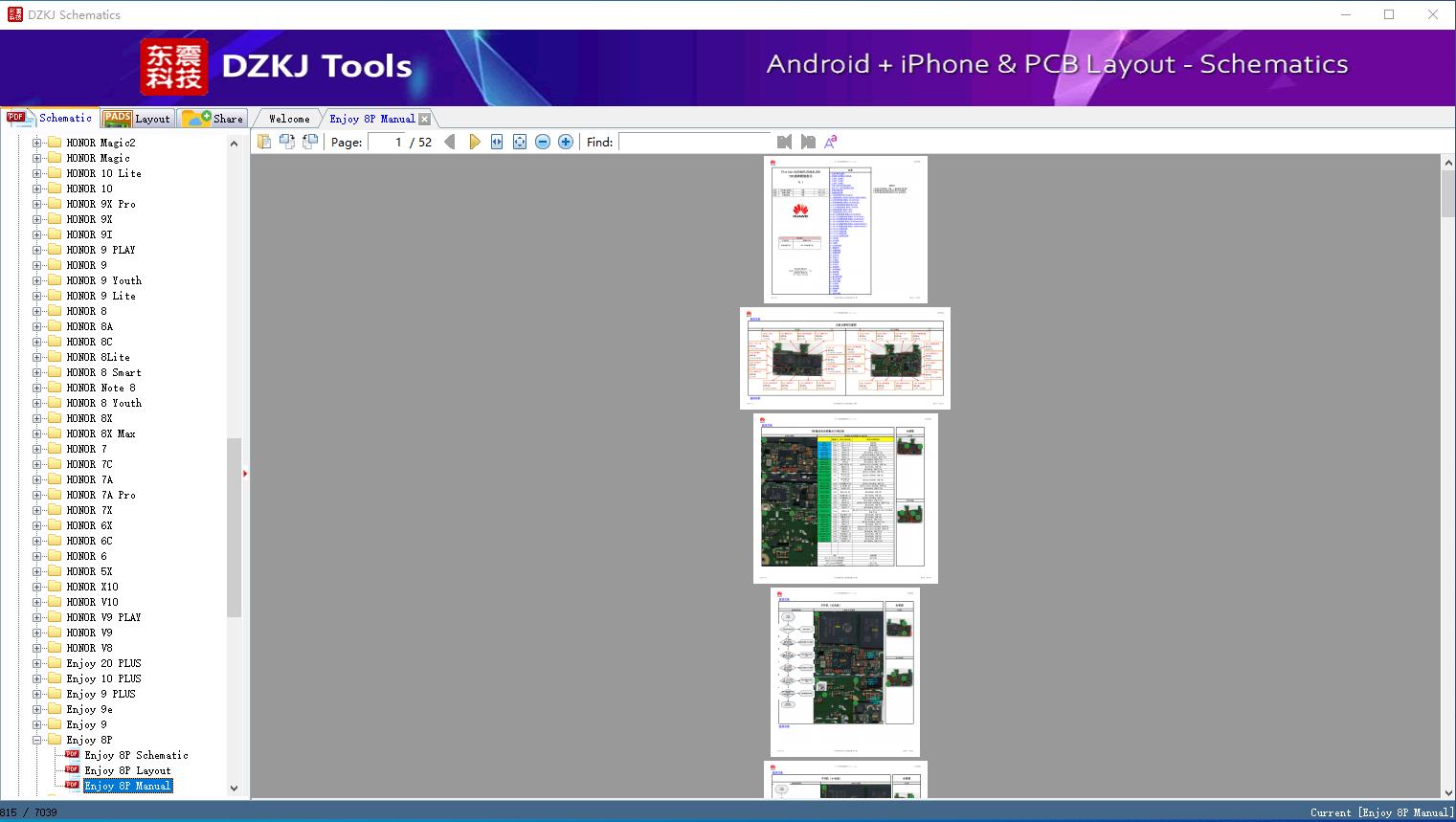Switch to the Welcome tab
1456x822 pixels.
pos(289,119)
